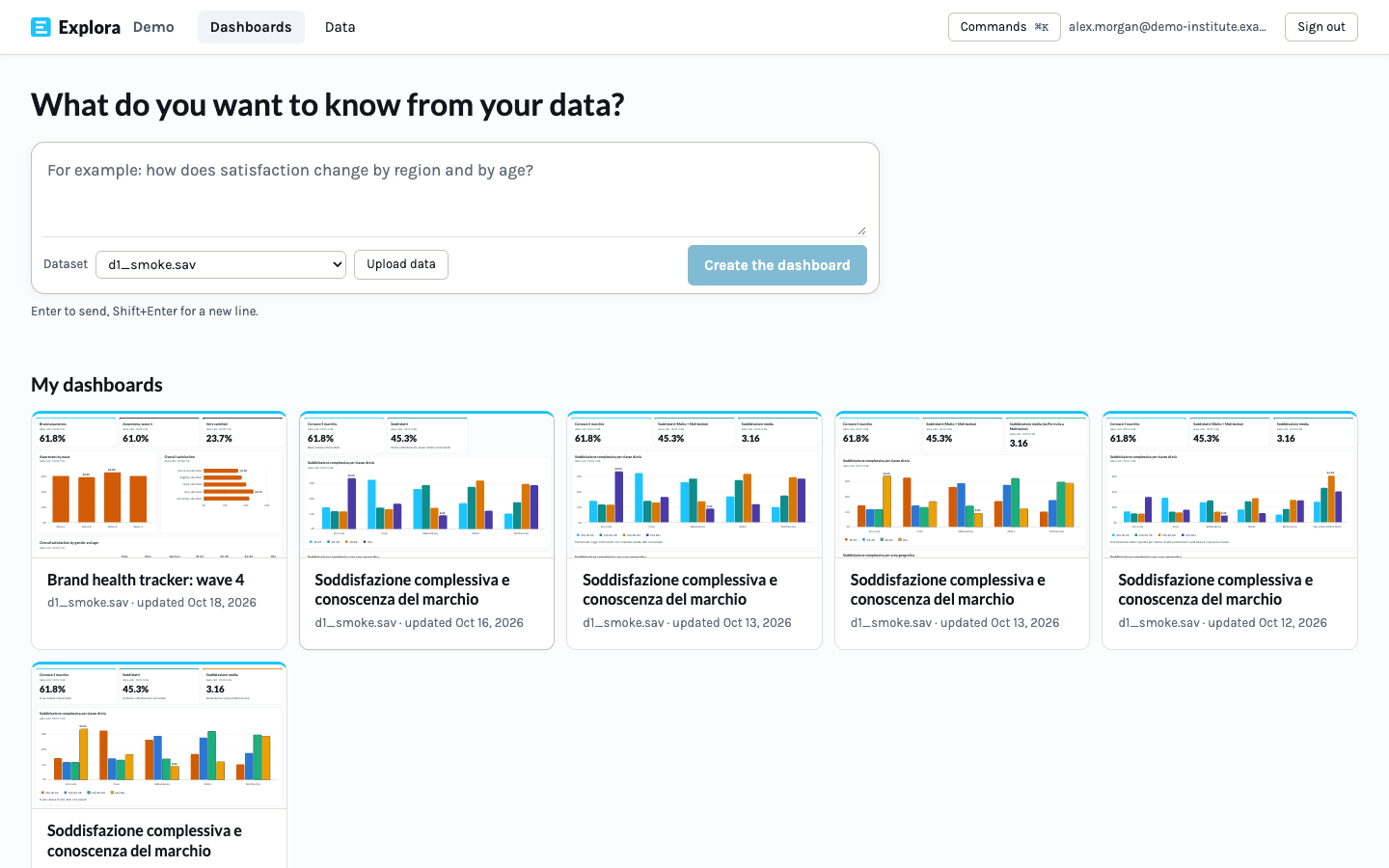Click the Demo workspace label
Image resolution: width=1389 pixels, height=868 pixels.
[153, 27]
